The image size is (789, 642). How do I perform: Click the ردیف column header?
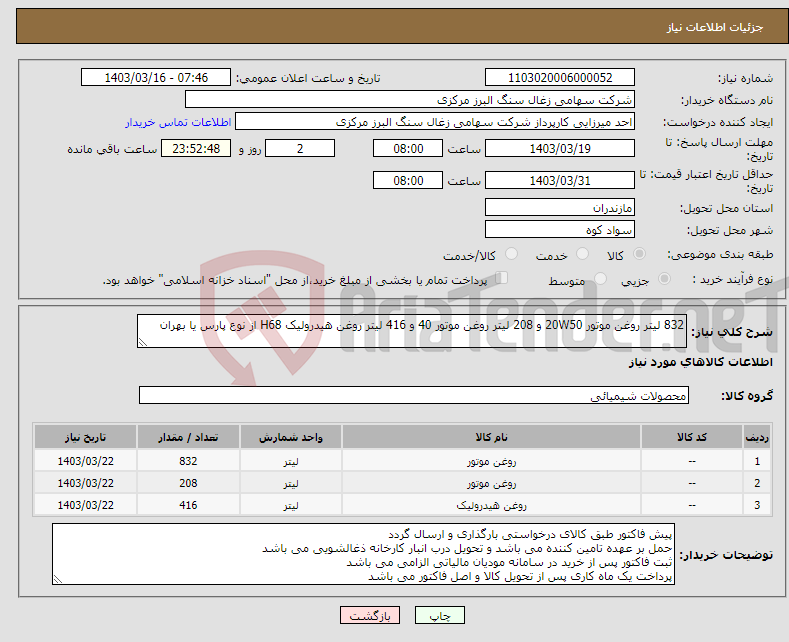point(757,437)
